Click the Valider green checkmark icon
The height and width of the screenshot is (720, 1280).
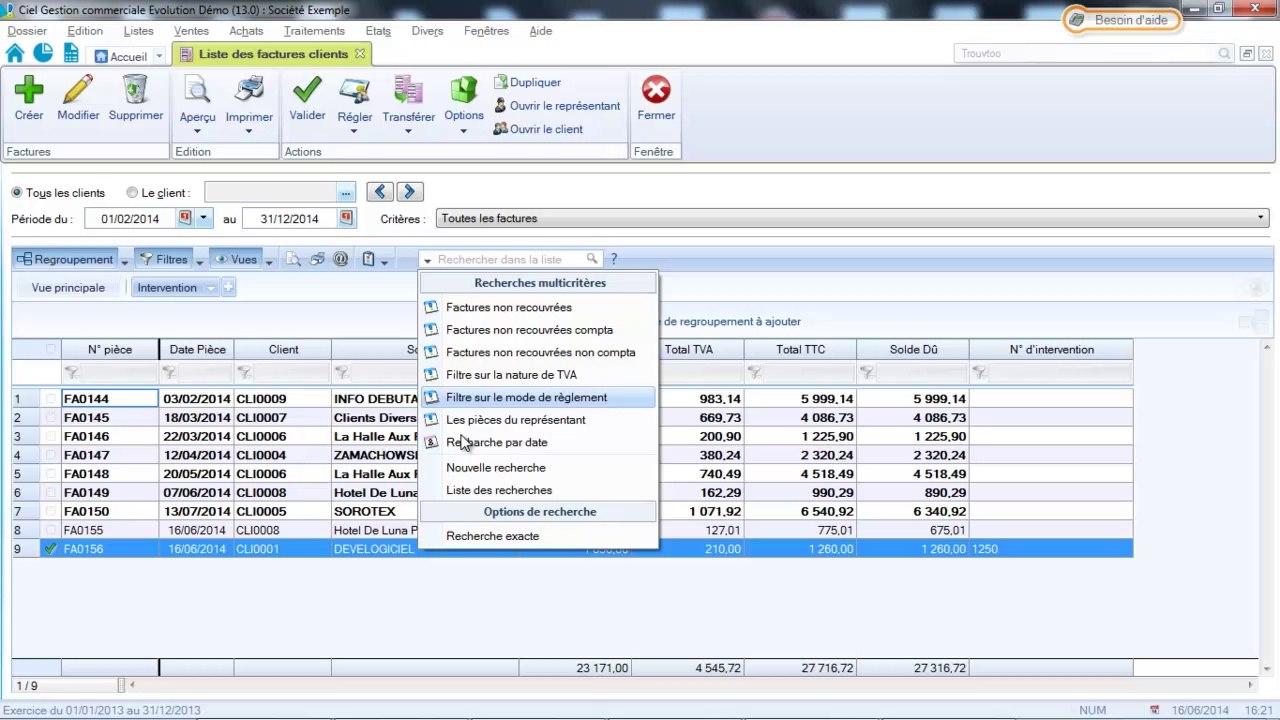click(307, 91)
